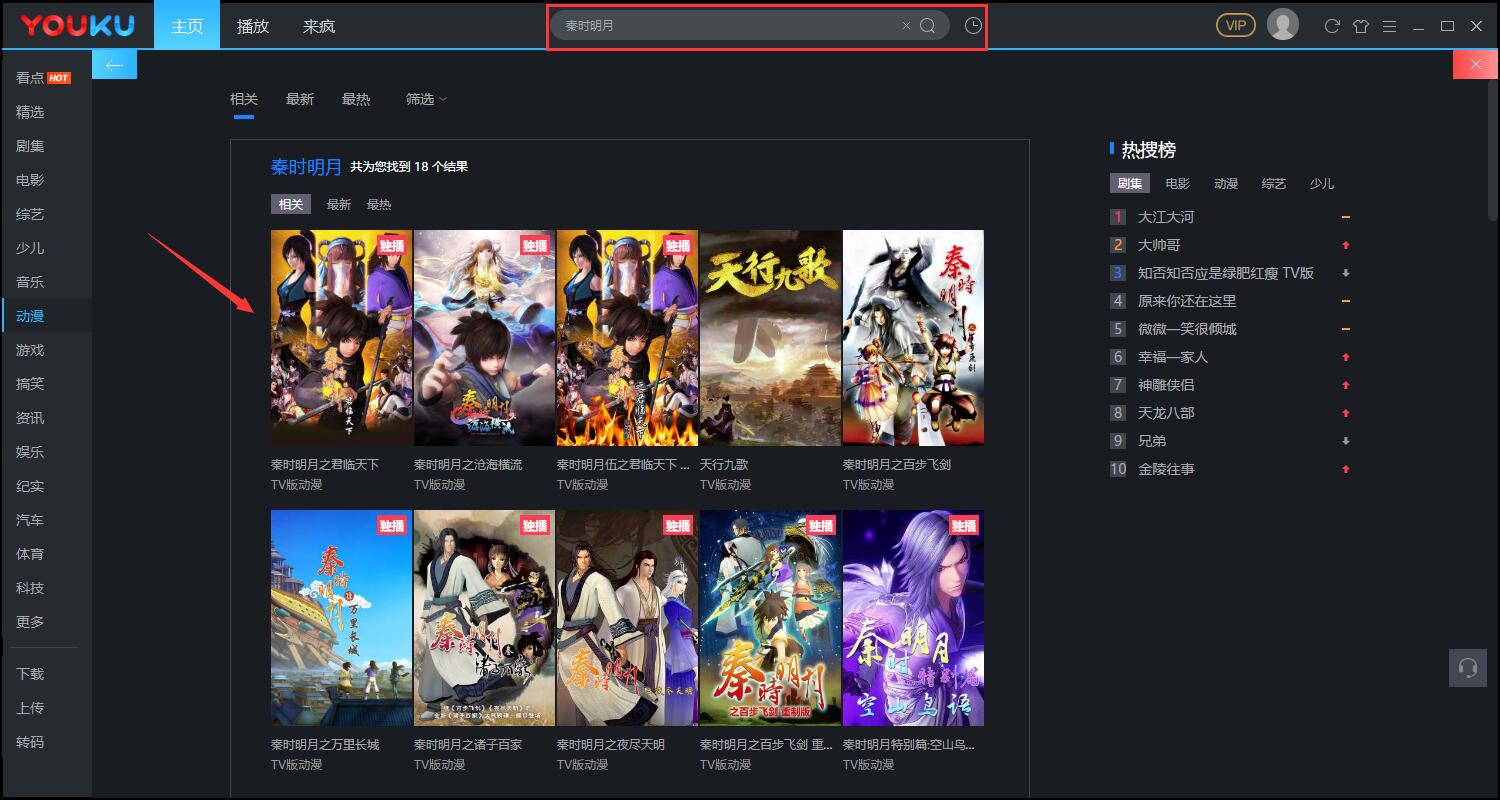Screen dimensions: 1500x800
Task: Select 电影 in the hot search panel
Action: point(1177,183)
